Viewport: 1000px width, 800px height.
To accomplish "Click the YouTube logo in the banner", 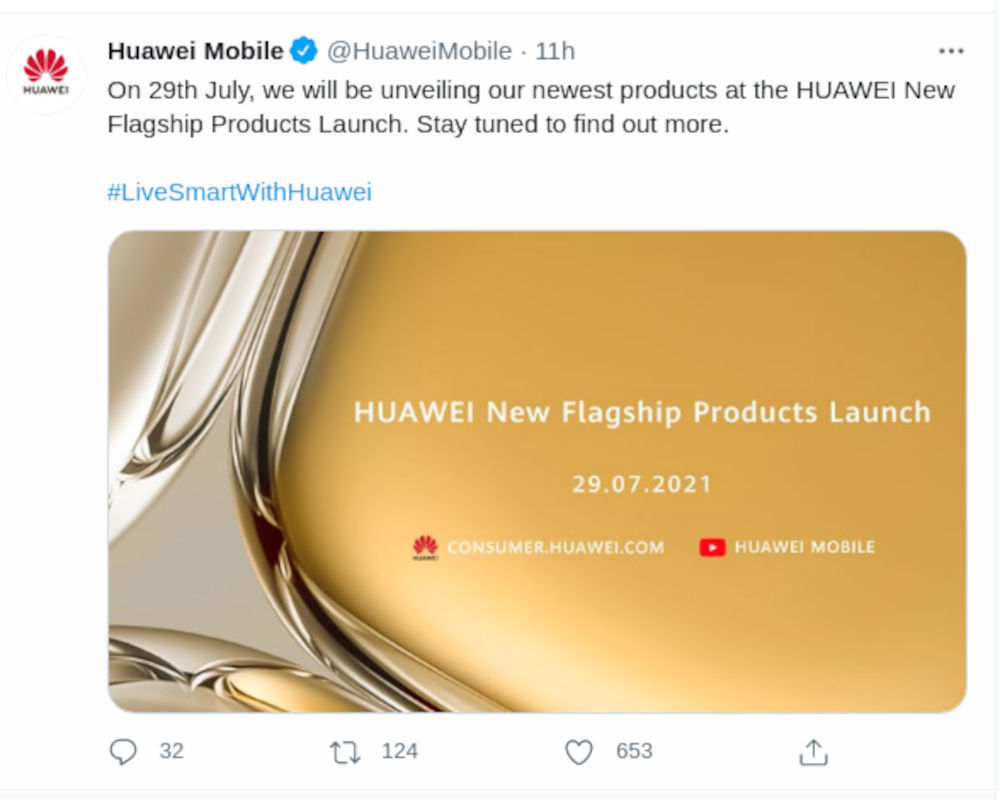I will pyautogui.click(x=712, y=547).
